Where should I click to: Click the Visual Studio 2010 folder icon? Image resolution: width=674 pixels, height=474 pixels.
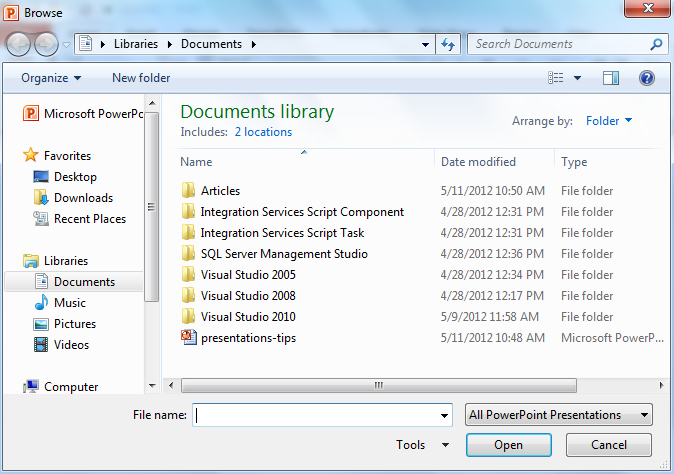pos(188,316)
